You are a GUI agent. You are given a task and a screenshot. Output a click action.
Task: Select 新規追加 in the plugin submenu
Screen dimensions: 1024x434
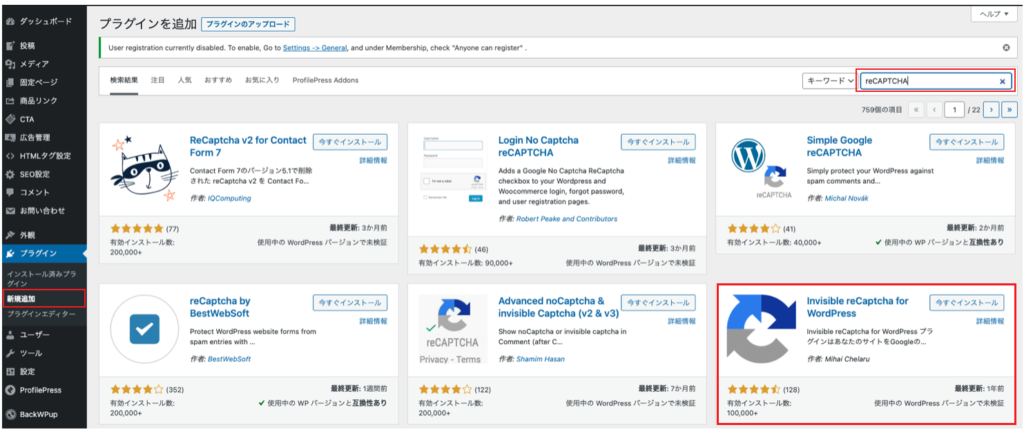coord(43,299)
